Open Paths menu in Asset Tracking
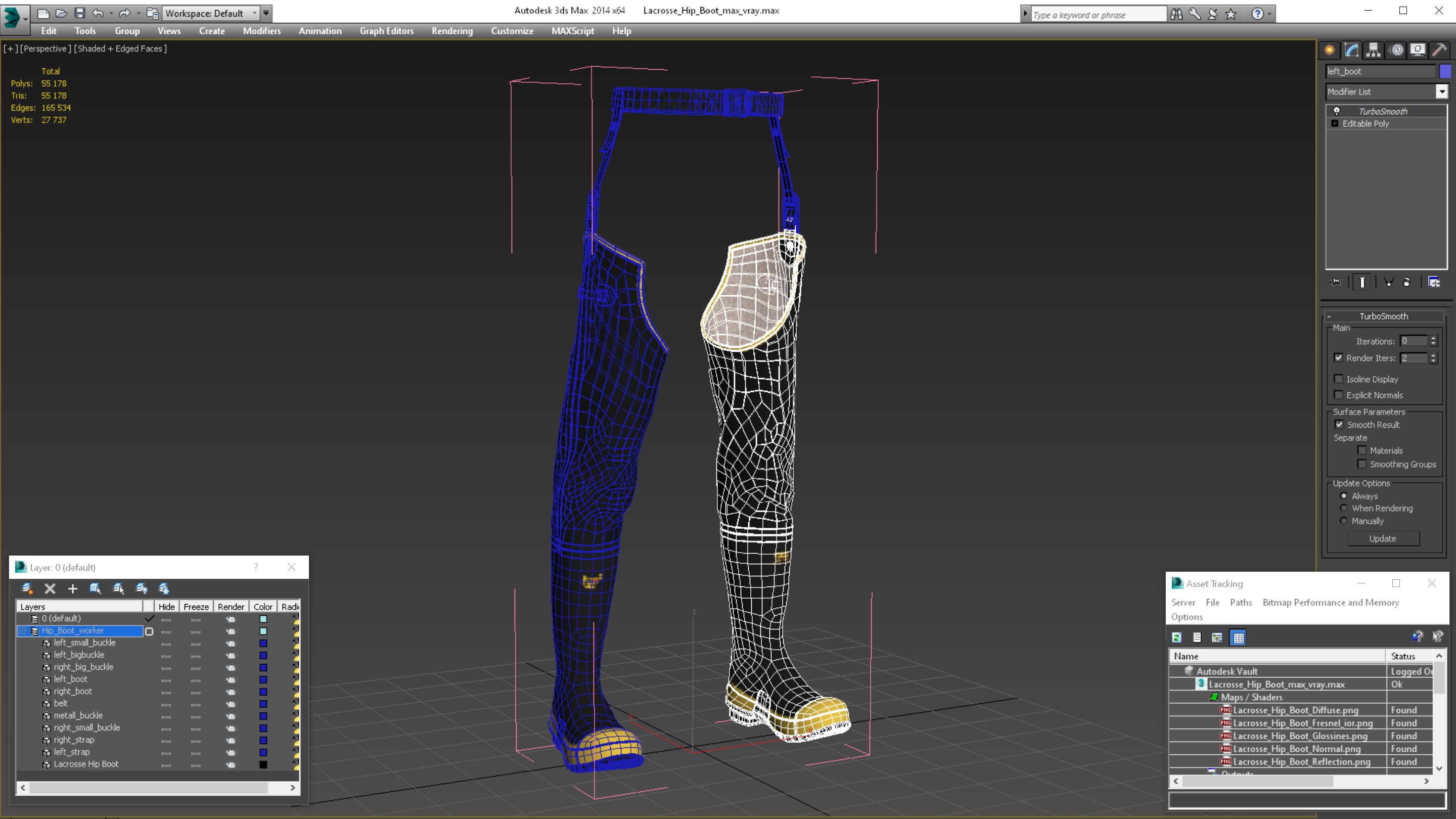Screen dimensions: 1456x819 point(1241,603)
